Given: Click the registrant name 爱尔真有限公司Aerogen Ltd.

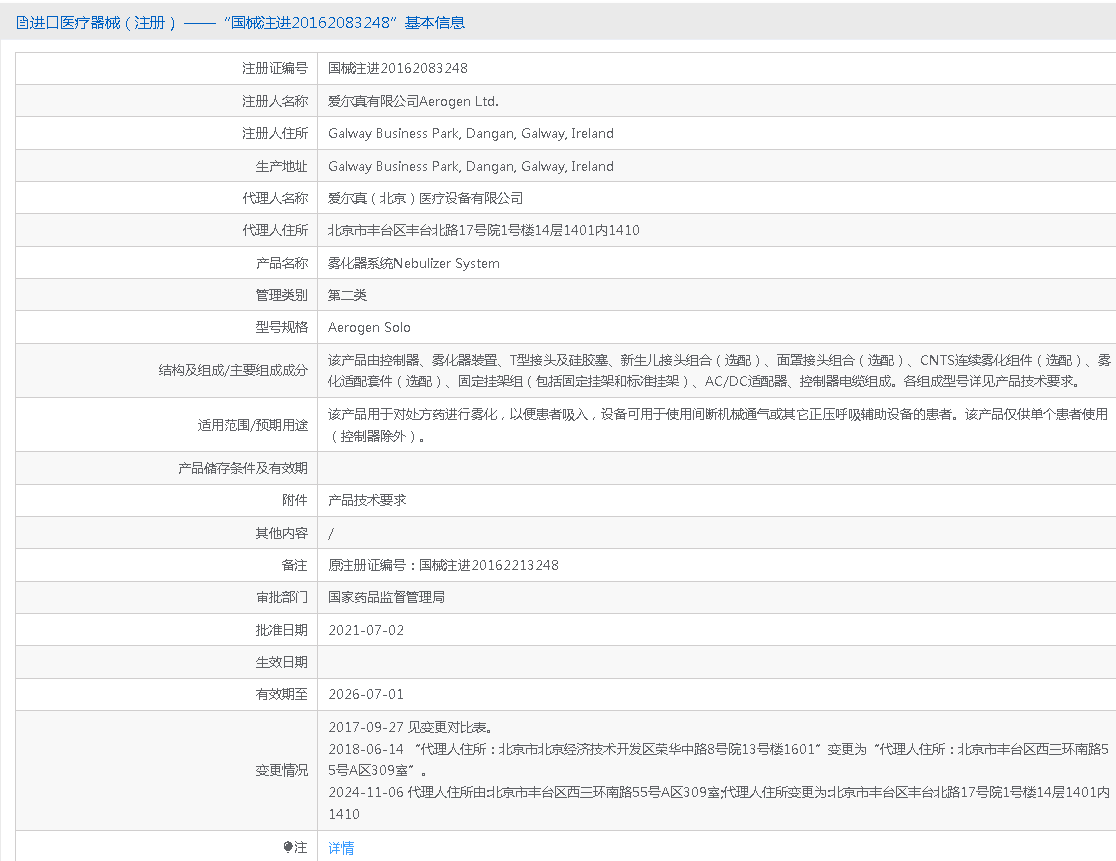Looking at the screenshot, I should click(413, 101).
